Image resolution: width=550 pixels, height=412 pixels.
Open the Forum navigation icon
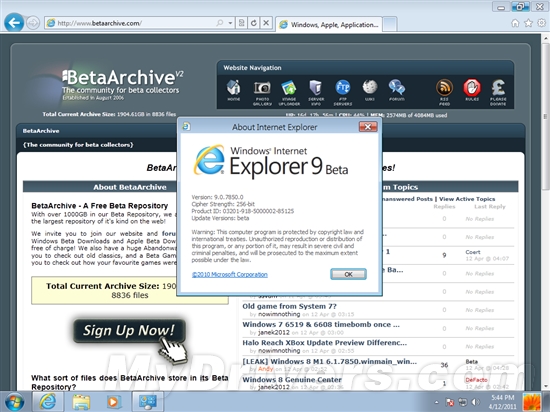click(397, 90)
